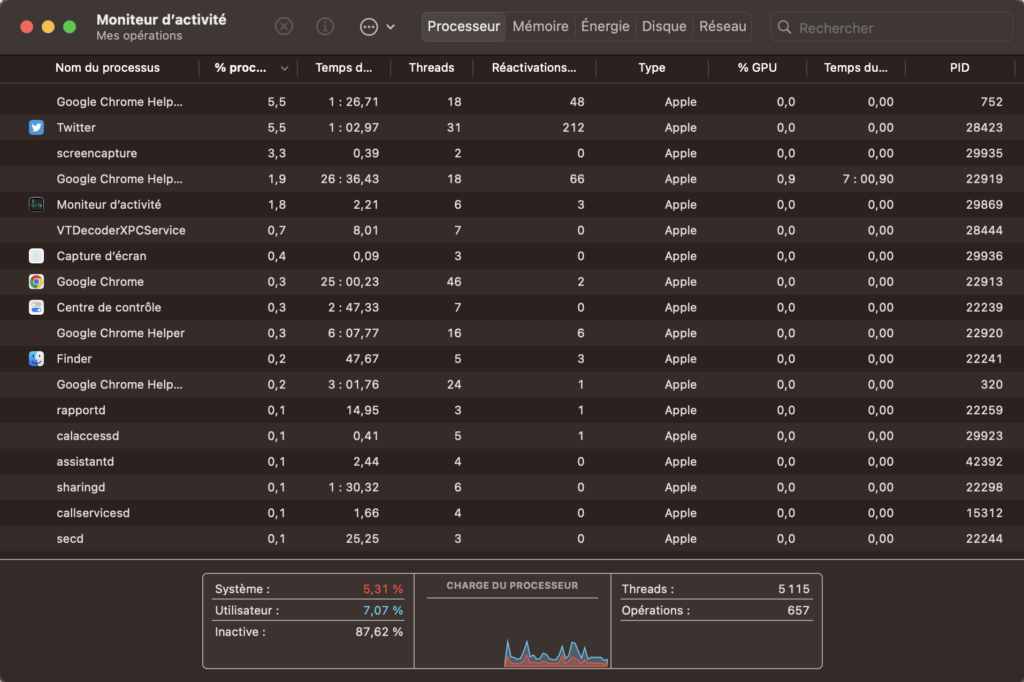
Task: Click the Inactive 87,62 % value
Action: tap(379, 632)
